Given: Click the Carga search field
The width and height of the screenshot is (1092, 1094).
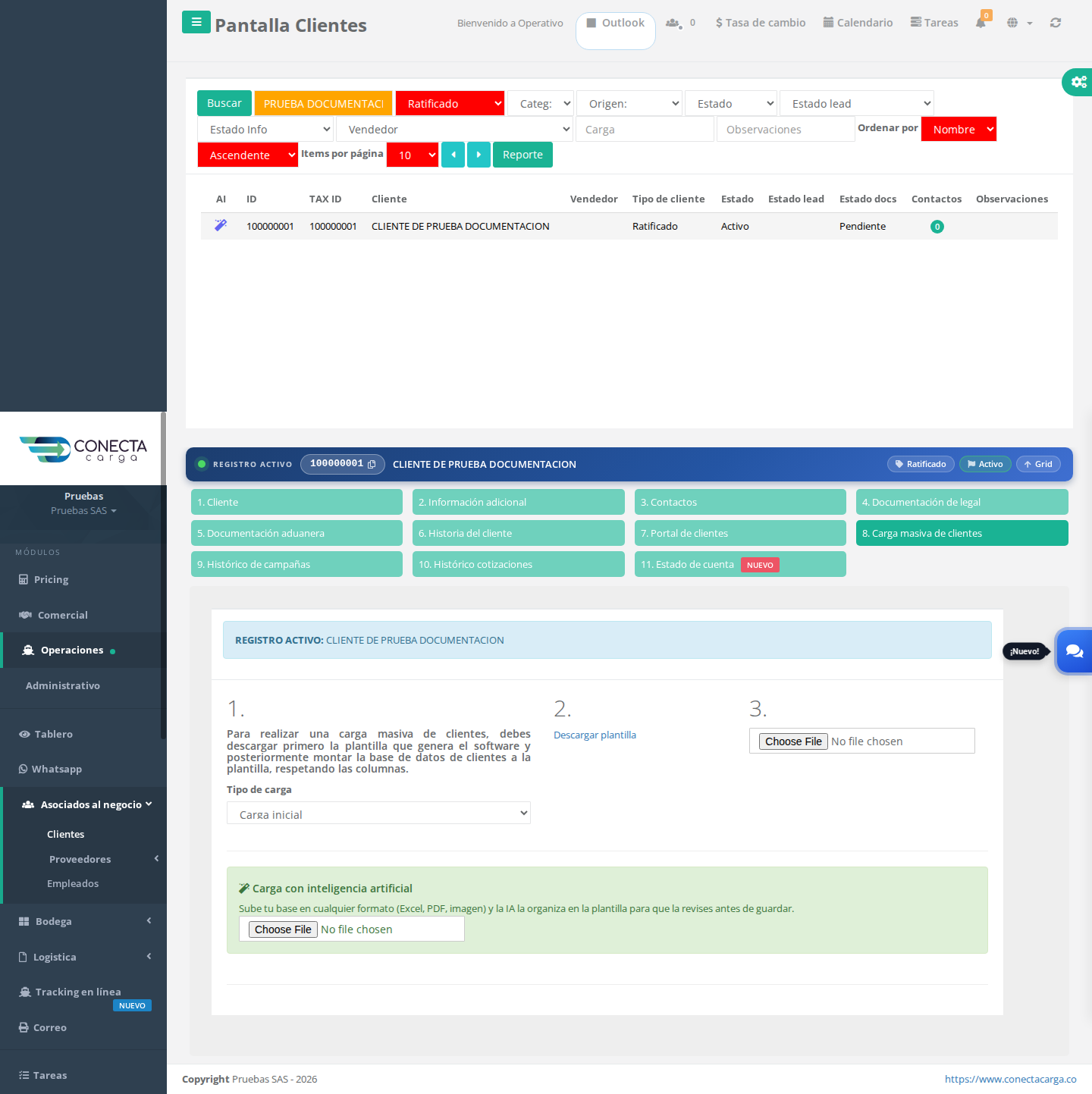Looking at the screenshot, I should coord(645,129).
